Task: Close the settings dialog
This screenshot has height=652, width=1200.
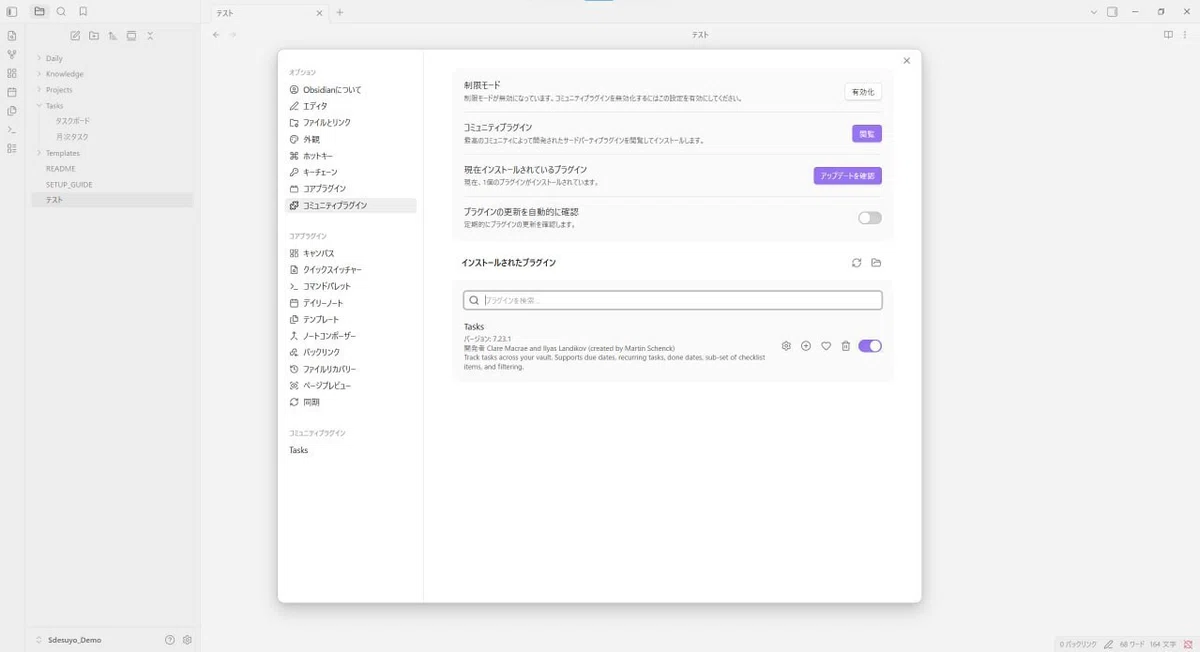Action: [x=907, y=61]
